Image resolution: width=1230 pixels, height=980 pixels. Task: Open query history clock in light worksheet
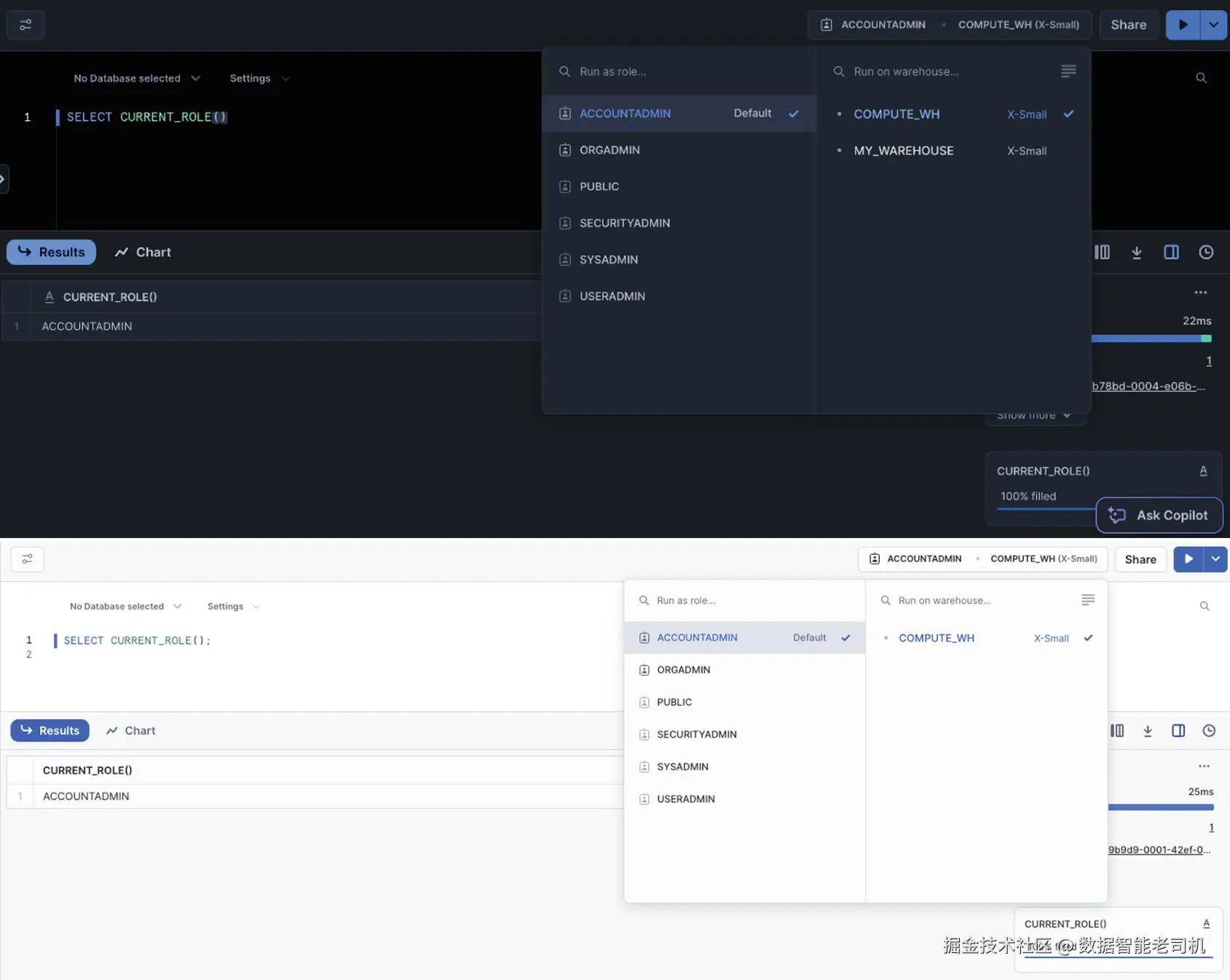(x=1209, y=730)
